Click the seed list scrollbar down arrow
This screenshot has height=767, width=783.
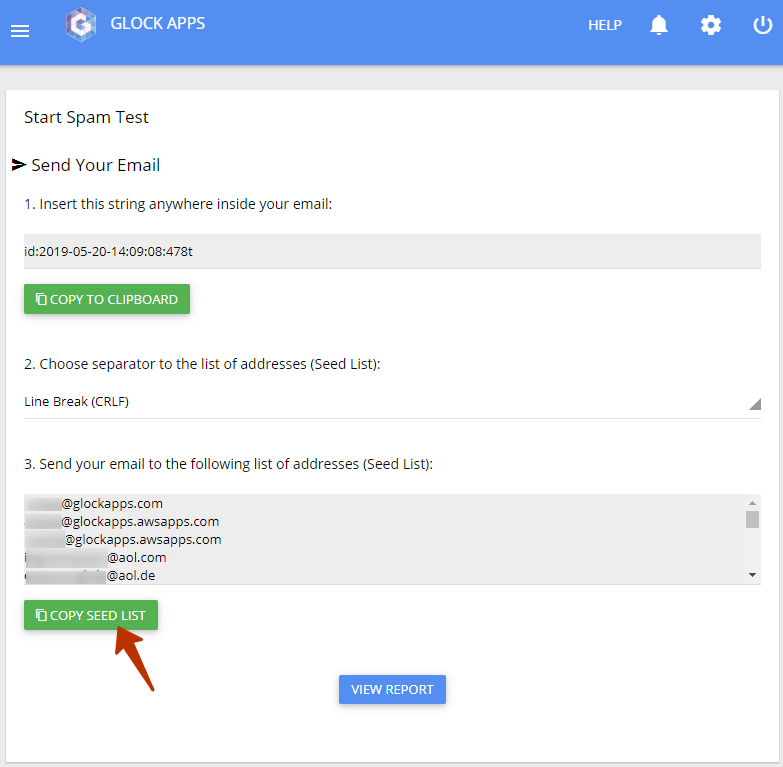click(x=752, y=575)
